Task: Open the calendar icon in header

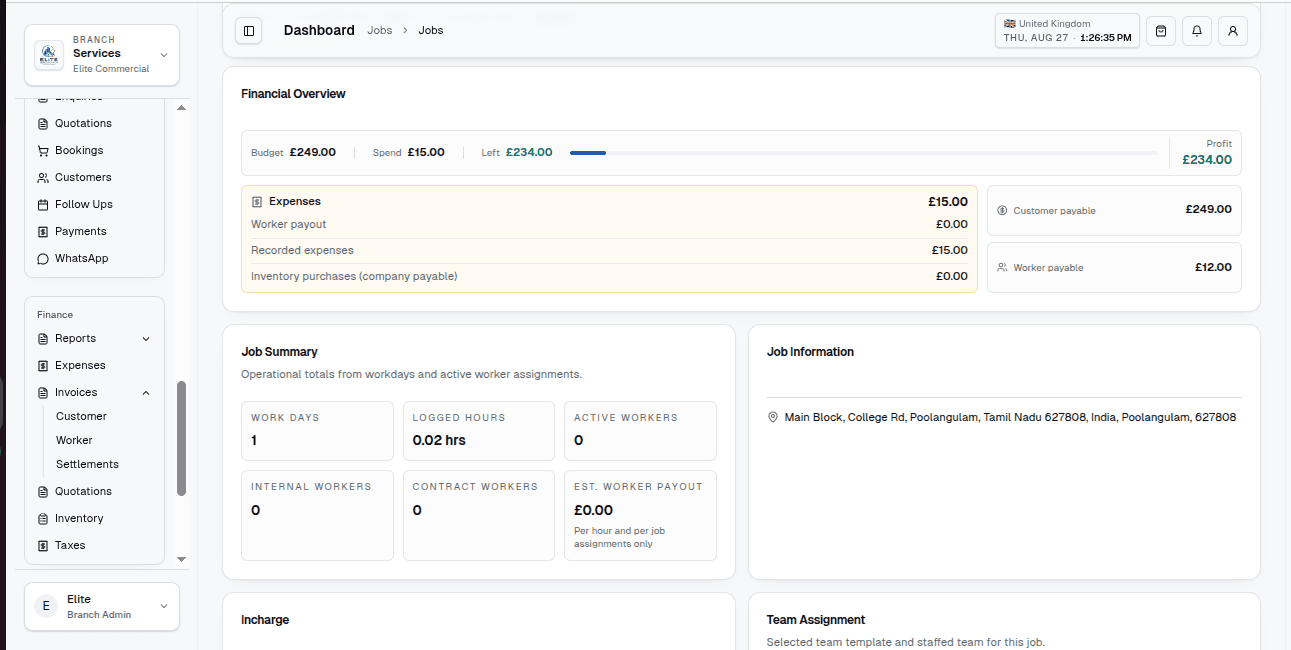Action: [1160, 31]
